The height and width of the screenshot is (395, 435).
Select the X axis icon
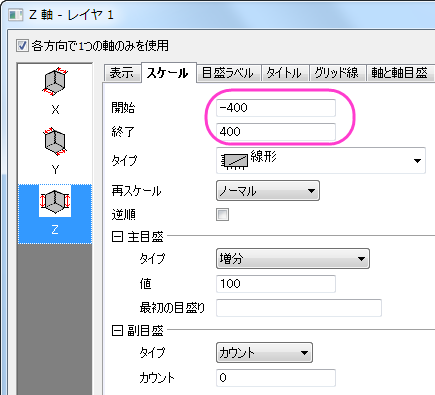55,82
